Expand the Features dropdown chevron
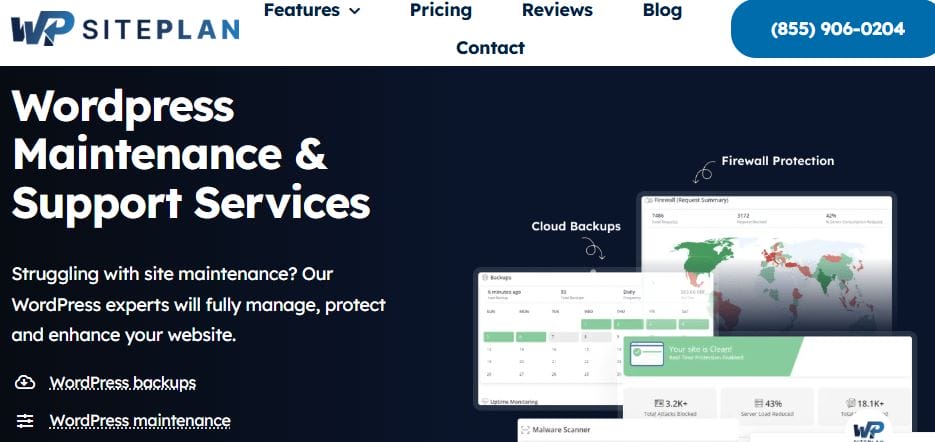935x442 pixels. pos(354,12)
